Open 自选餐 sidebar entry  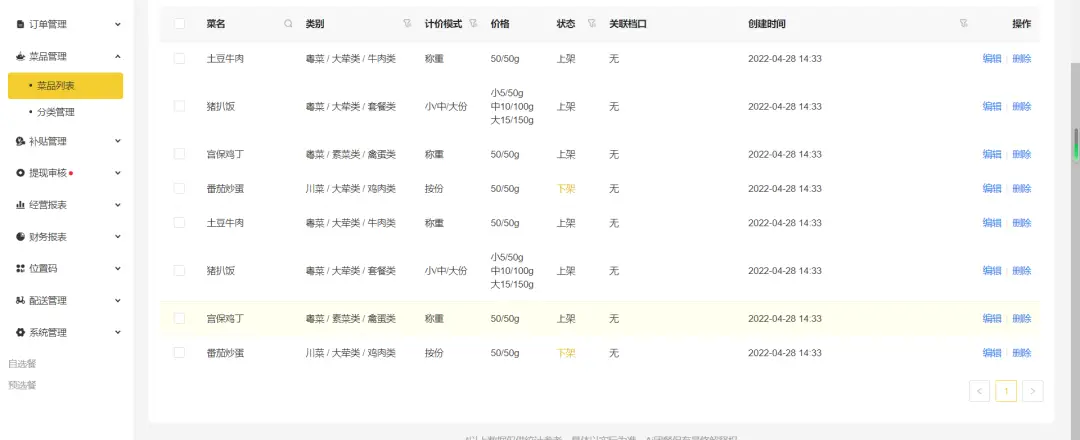pos(22,364)
